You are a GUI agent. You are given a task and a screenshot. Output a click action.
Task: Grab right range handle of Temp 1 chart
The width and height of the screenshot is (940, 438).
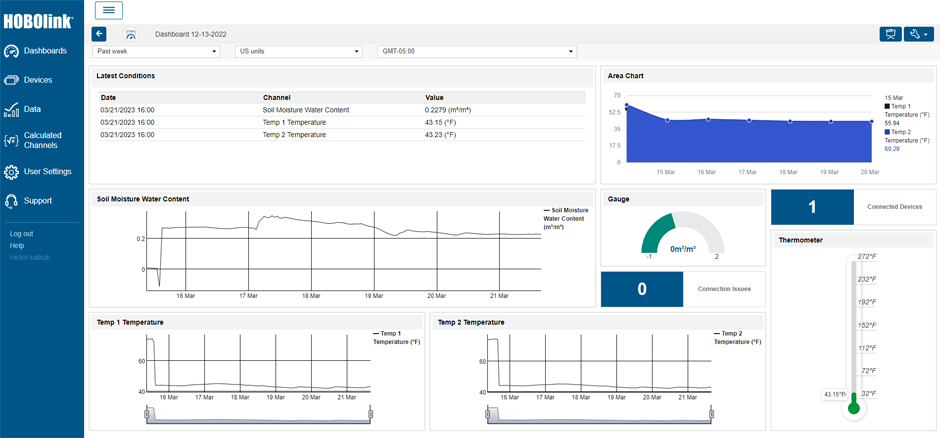click(370, 413)
